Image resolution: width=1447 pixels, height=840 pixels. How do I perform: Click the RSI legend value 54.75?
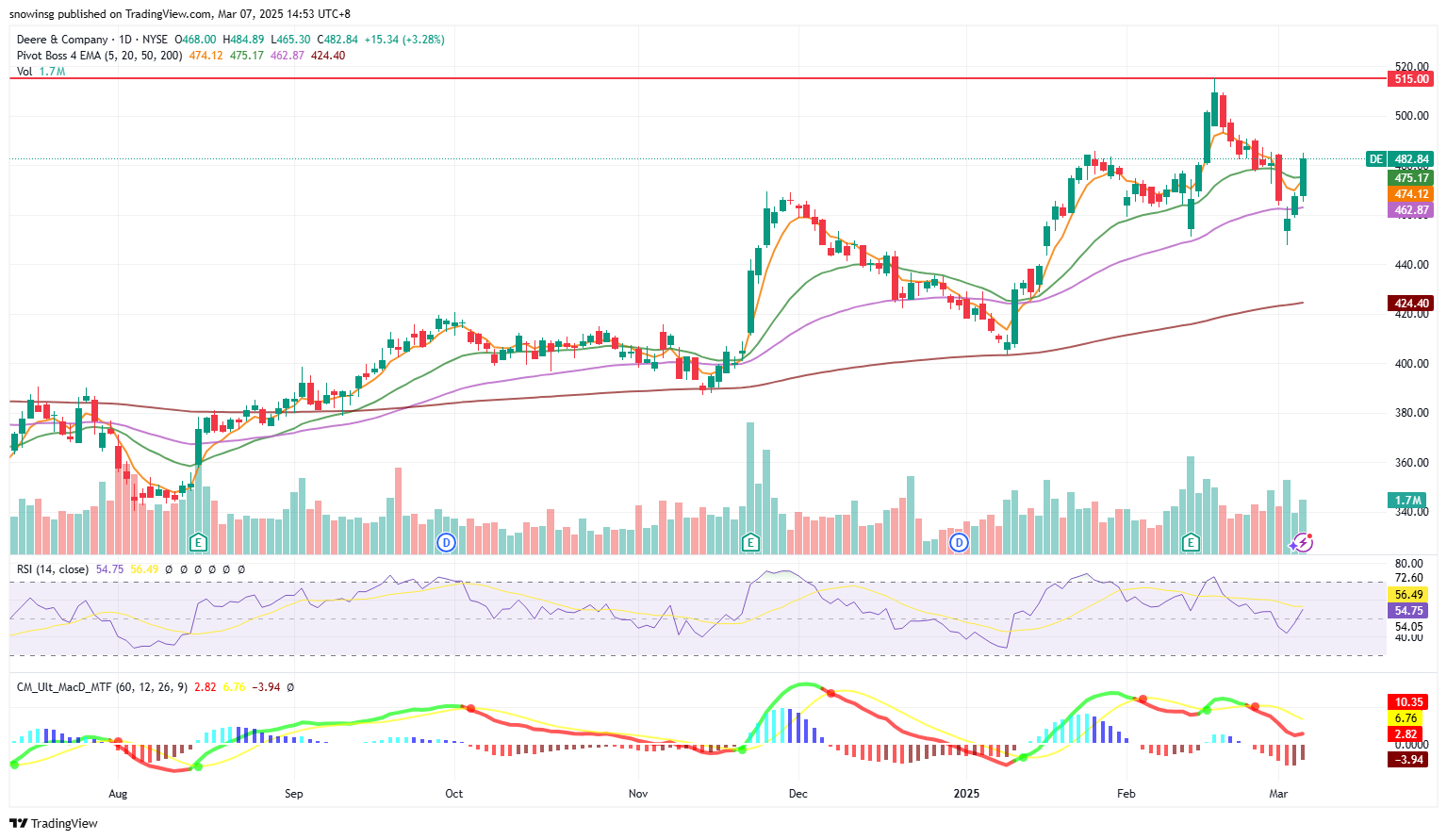109,569
